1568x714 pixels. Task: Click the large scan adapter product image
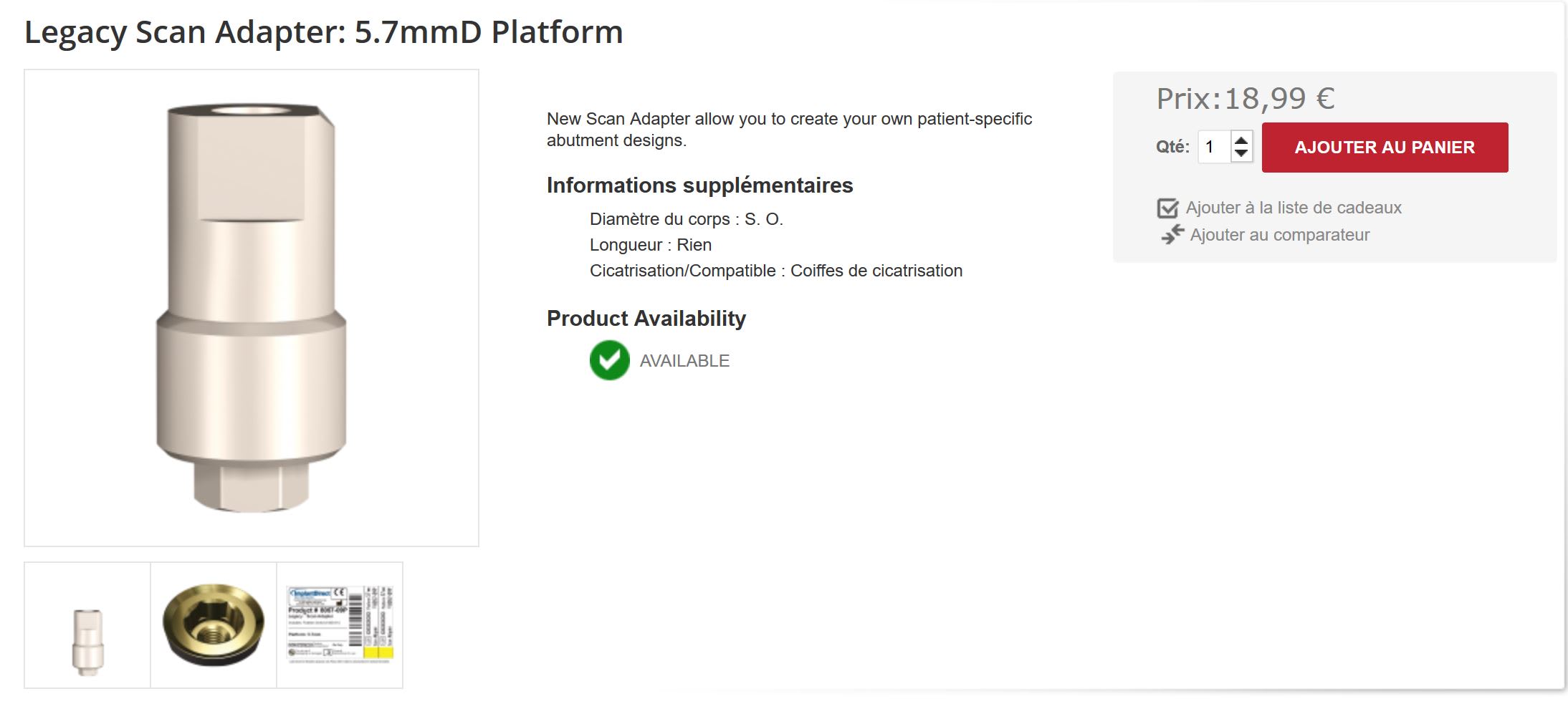pos(252,308)
